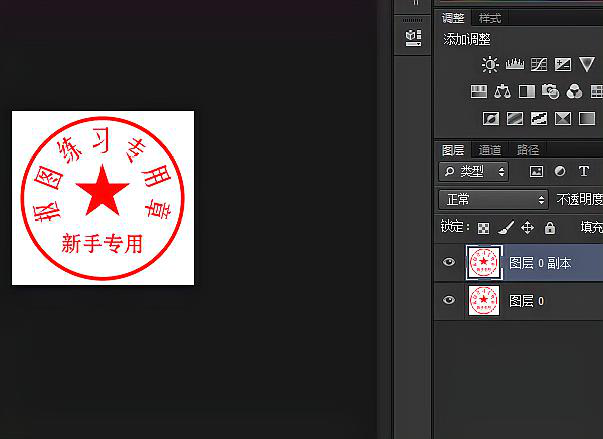603x439 pixels.
Task: Click the 添加调整 heading text
Action: coord(467,39)
